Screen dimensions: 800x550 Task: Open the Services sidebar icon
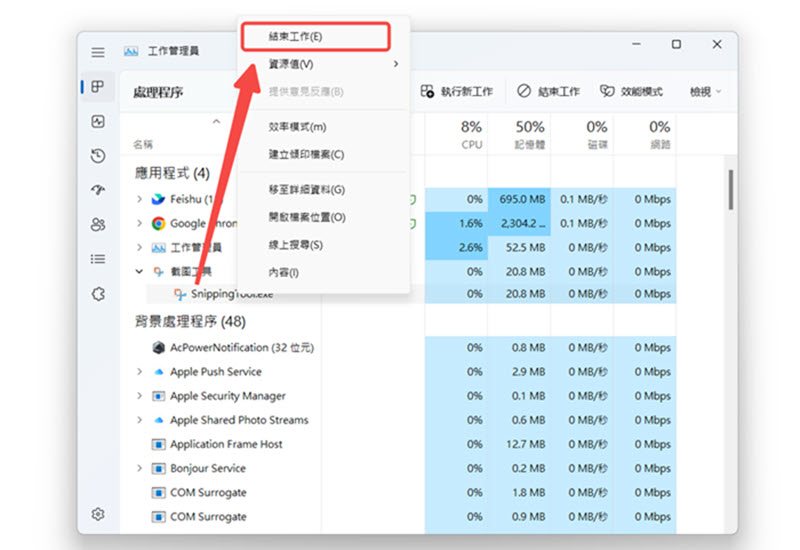(x=98, y=294)
